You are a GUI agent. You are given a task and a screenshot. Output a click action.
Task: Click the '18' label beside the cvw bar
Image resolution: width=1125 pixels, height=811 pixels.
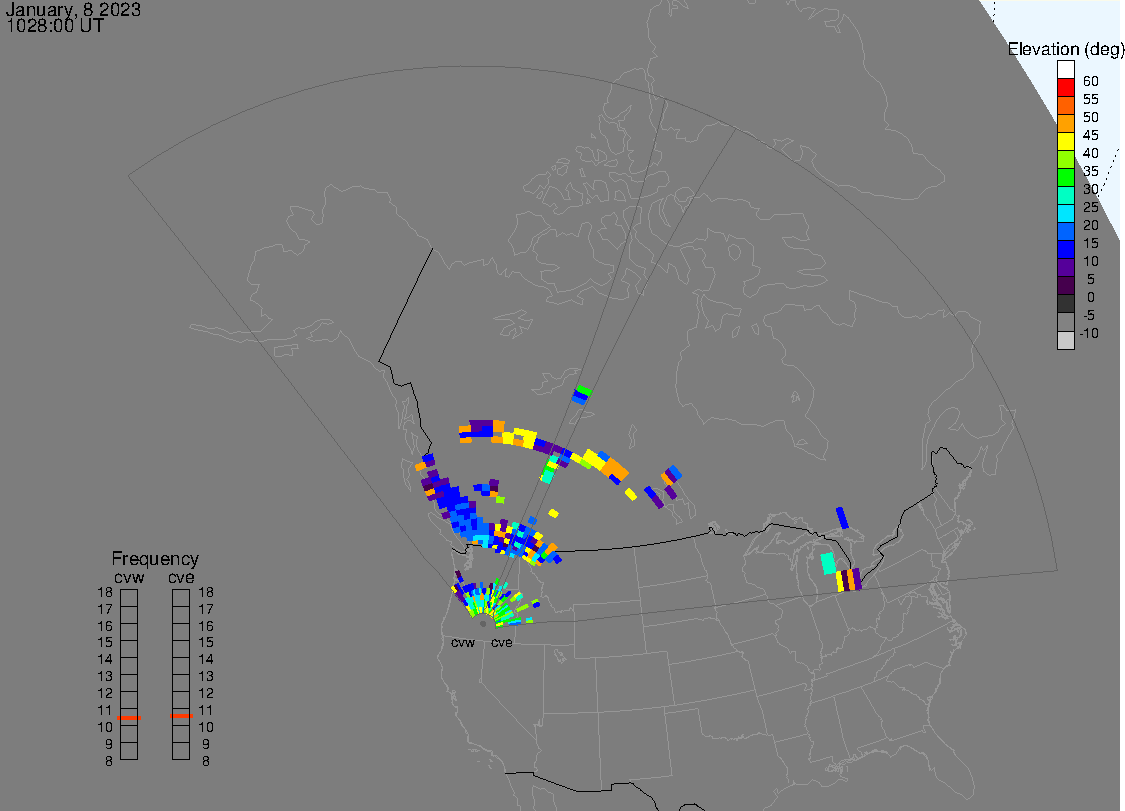point(105,593)
